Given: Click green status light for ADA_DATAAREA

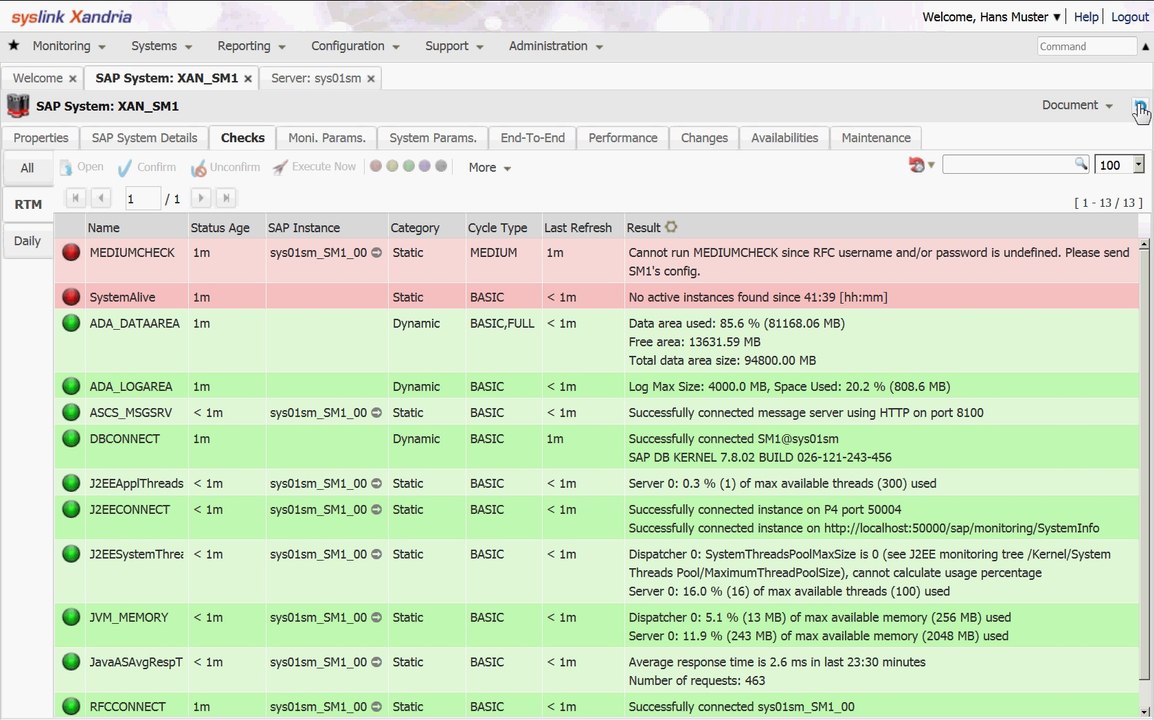Looking at the screenshot, I should click(x=71, y=322).
